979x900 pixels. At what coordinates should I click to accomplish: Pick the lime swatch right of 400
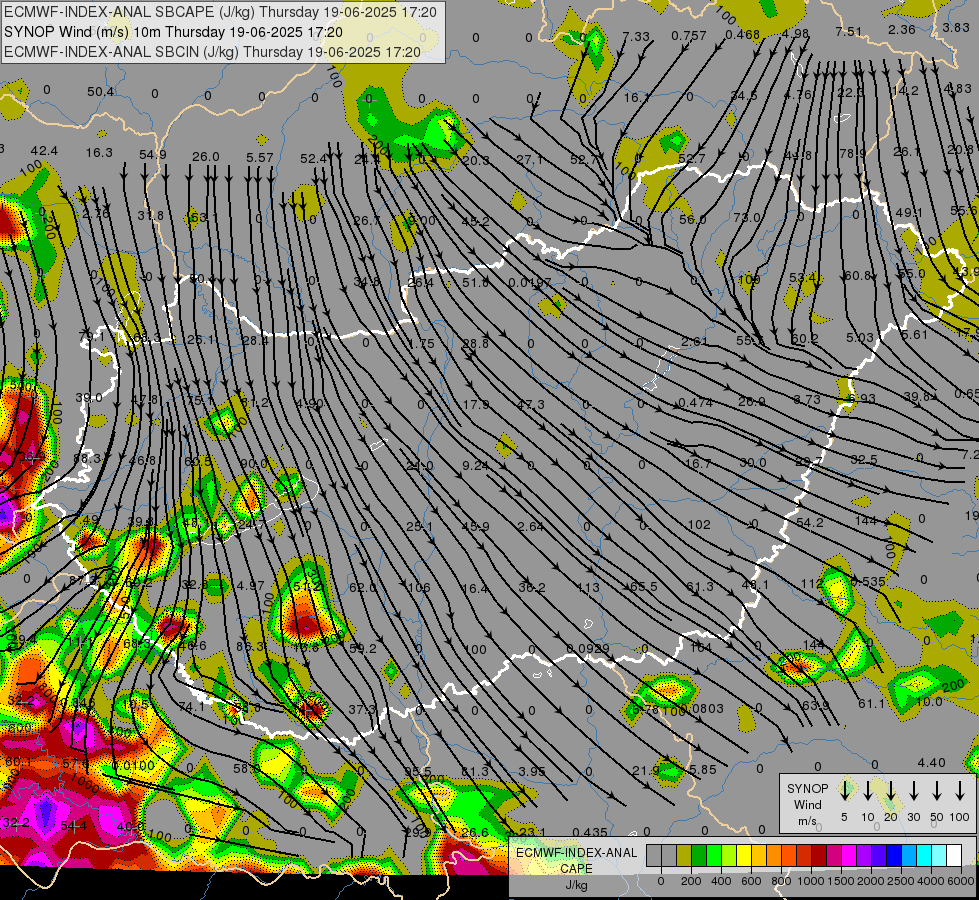click(729, 856)
